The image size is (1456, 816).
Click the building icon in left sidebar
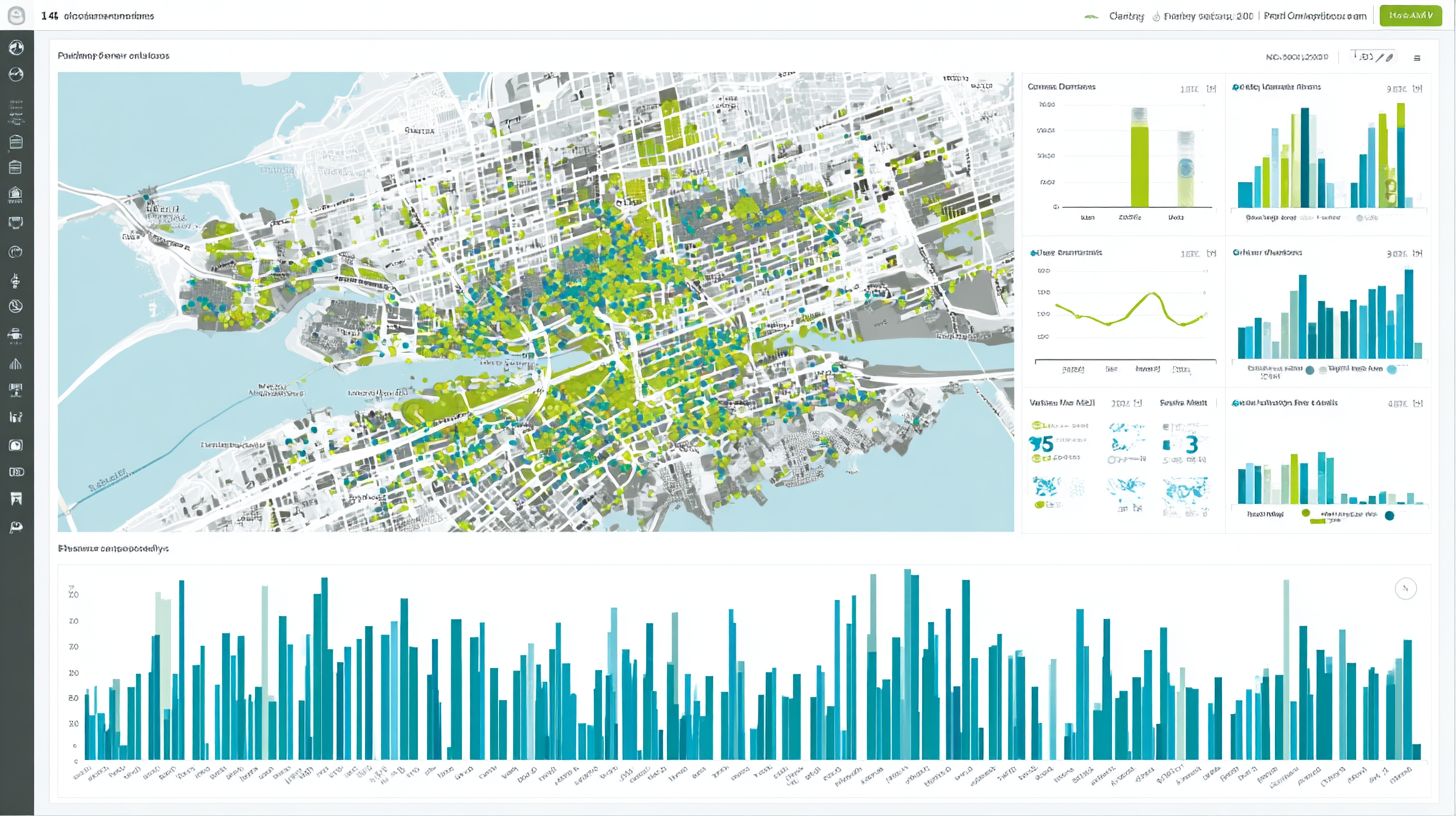click(16, 194)
